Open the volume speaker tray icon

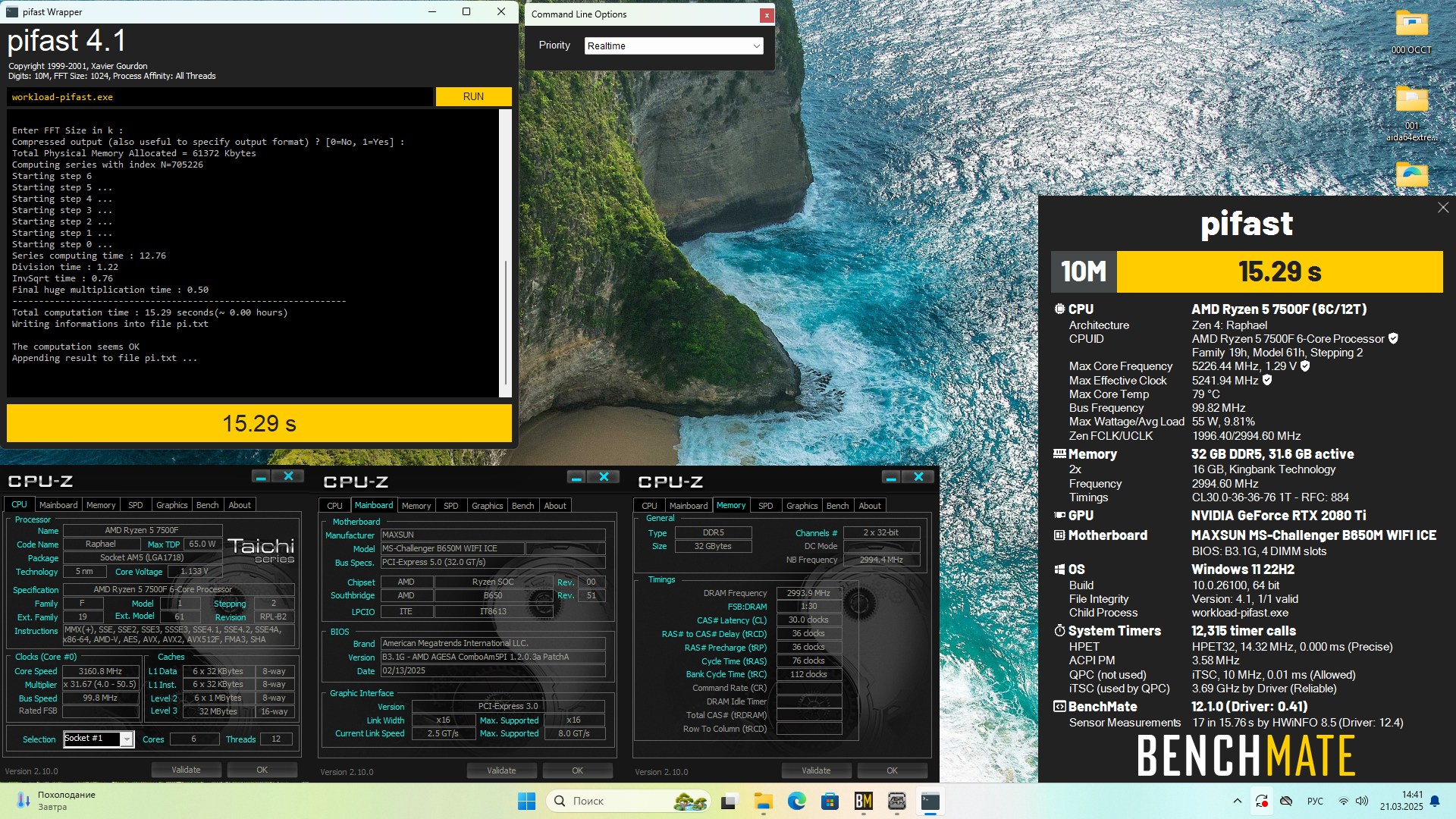(x=1362, y=801)
